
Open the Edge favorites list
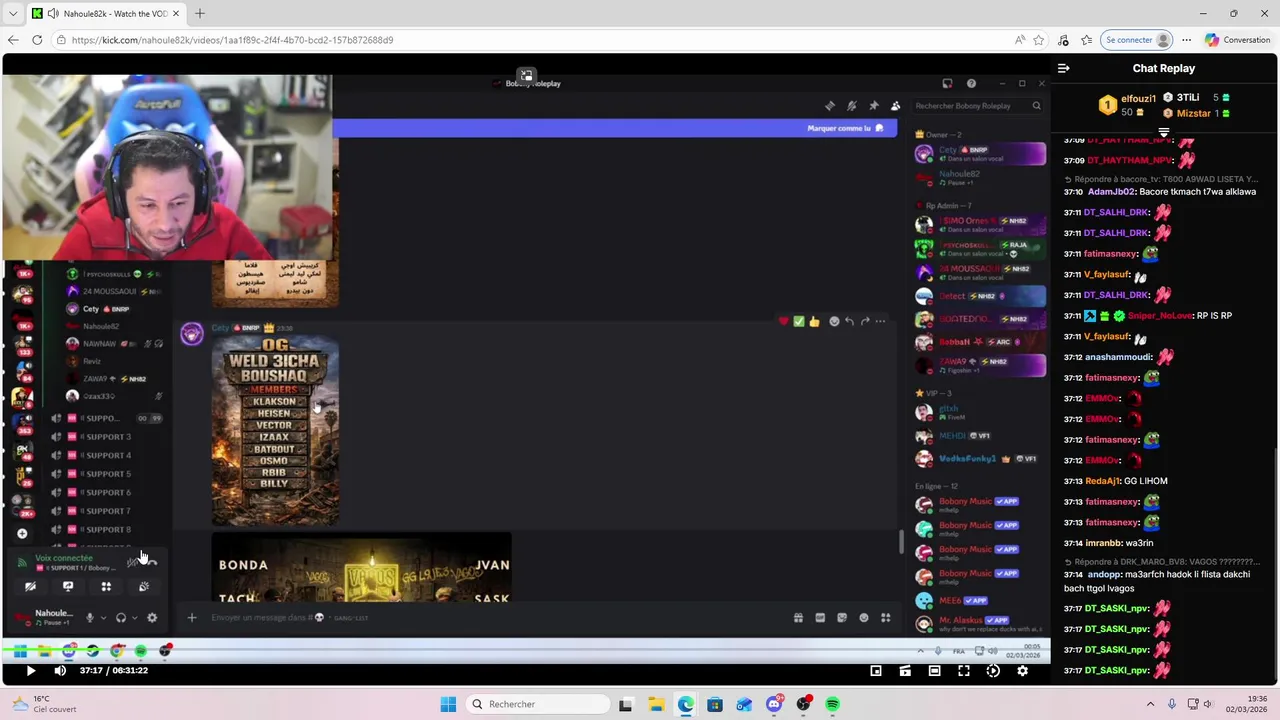tap(1086, 40)
